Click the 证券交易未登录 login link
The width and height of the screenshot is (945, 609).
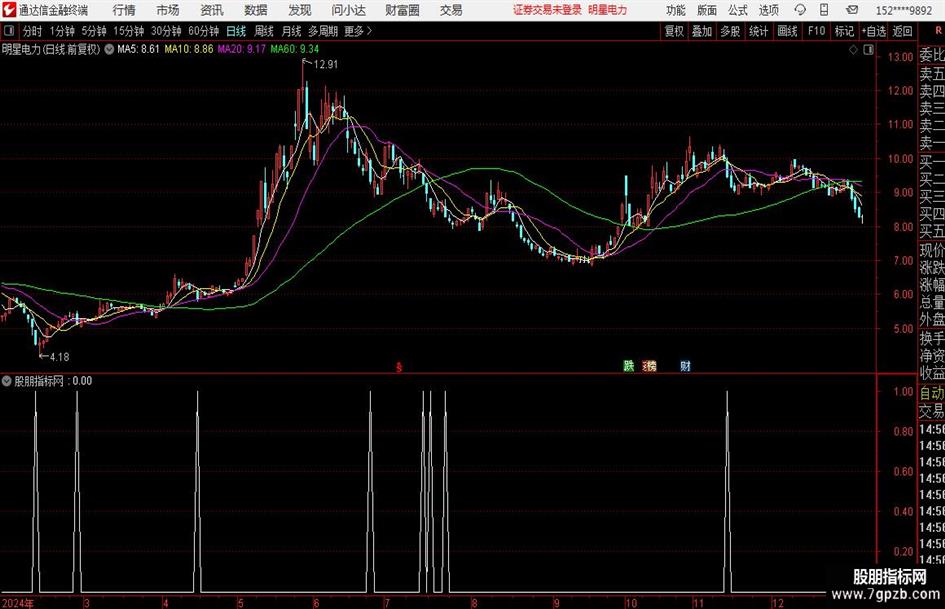coord(547,10)
